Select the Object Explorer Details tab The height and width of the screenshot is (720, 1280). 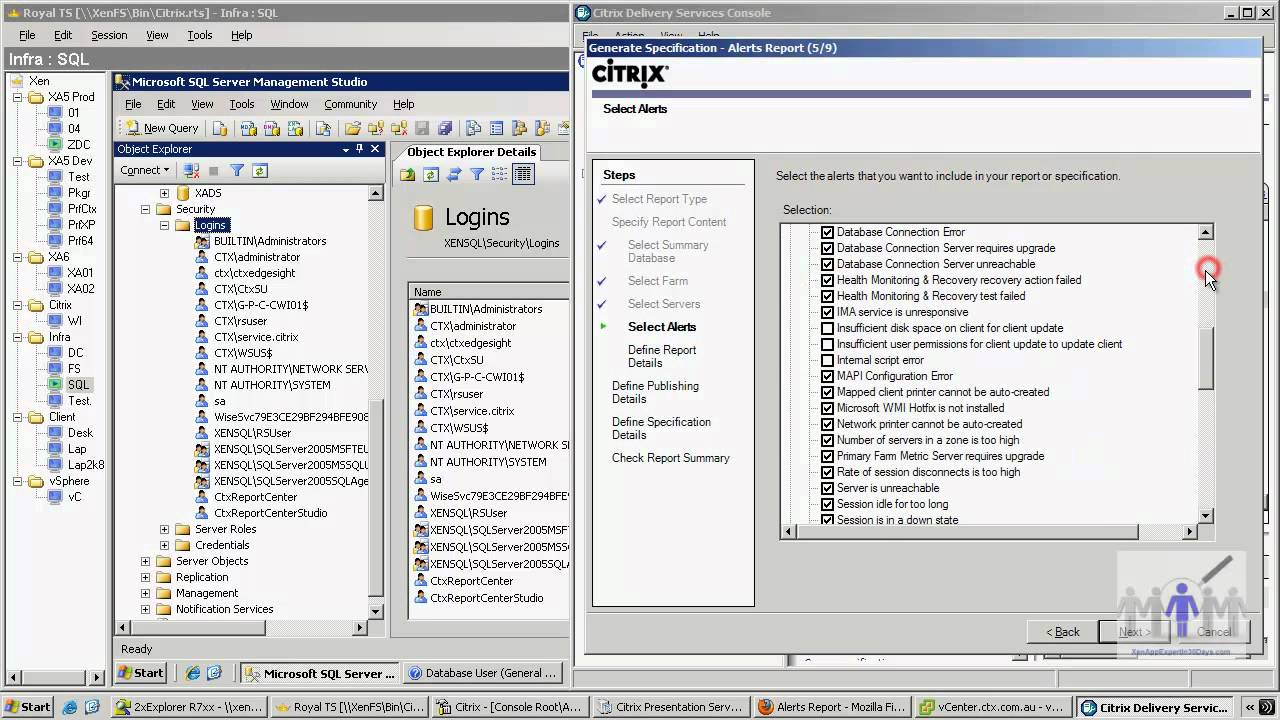coord(472,152)
